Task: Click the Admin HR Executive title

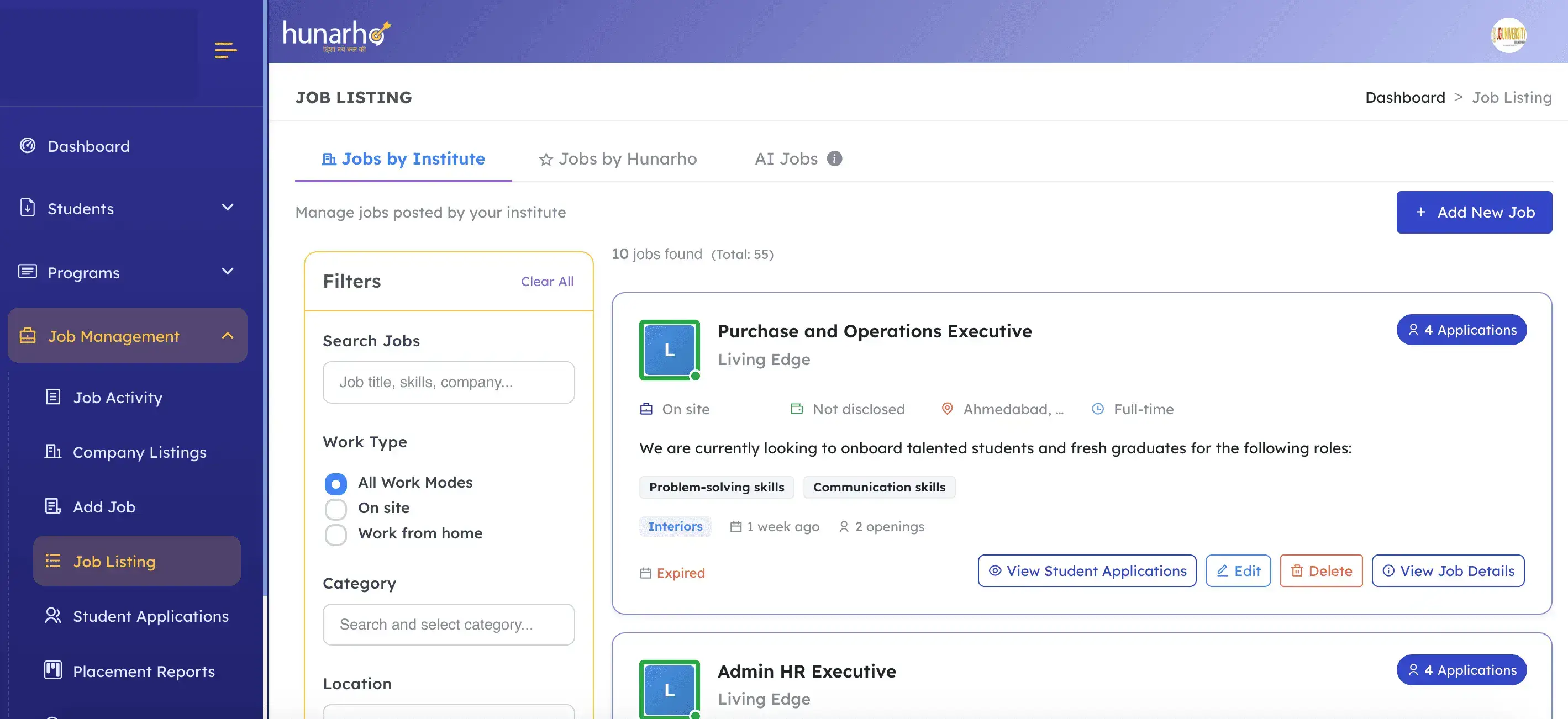Action: tap(807, 671)
